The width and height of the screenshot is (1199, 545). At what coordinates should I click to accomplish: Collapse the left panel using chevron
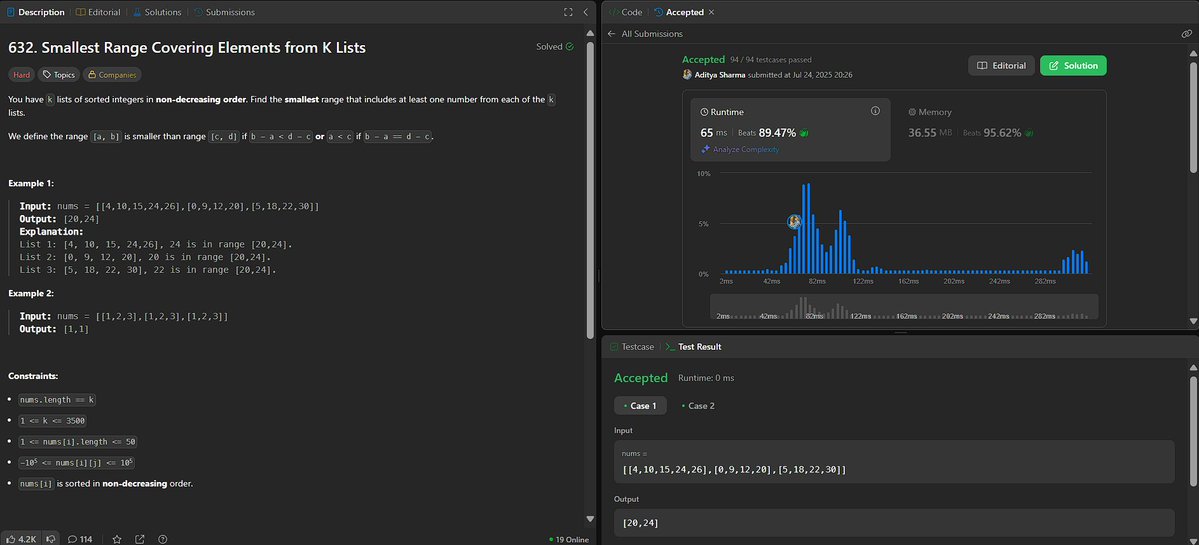585,12
